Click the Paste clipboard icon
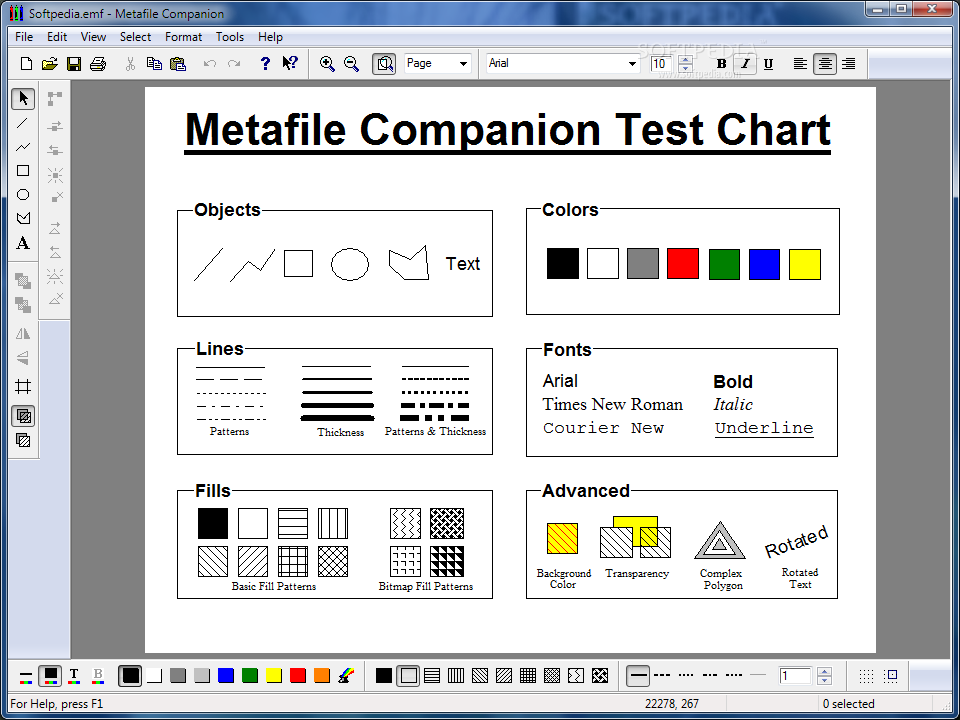The height and width of the screenshot is (720, 960). tap(178, 64)
